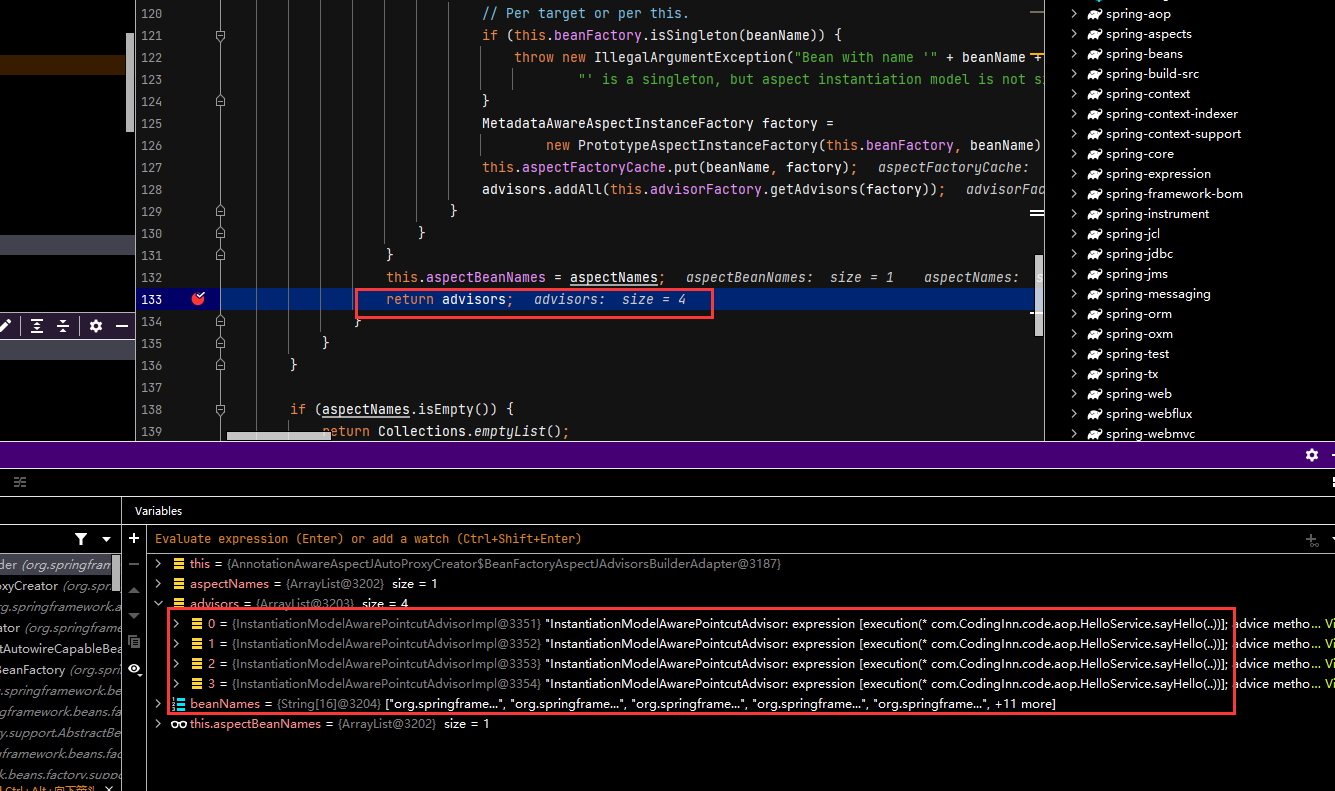Click the fold marker on line 134

pyautogui.click(x=221, y=321)
